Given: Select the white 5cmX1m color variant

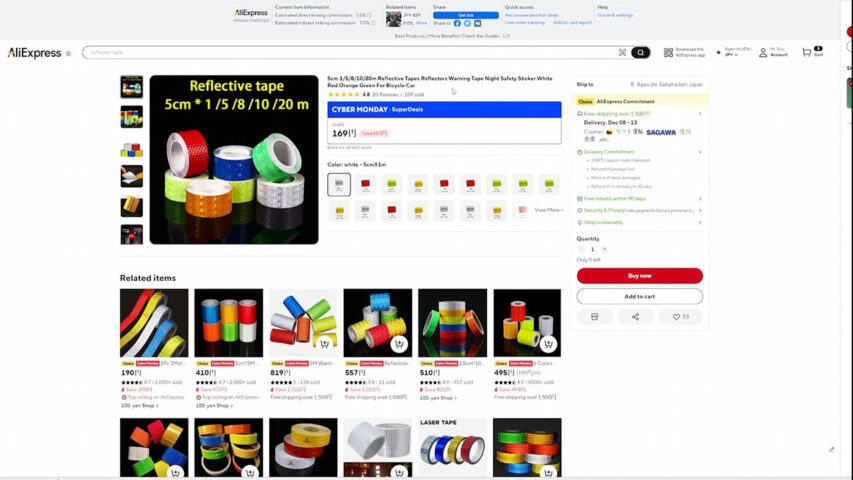Looking at the screenshot, I should click(x=339, y=184).
